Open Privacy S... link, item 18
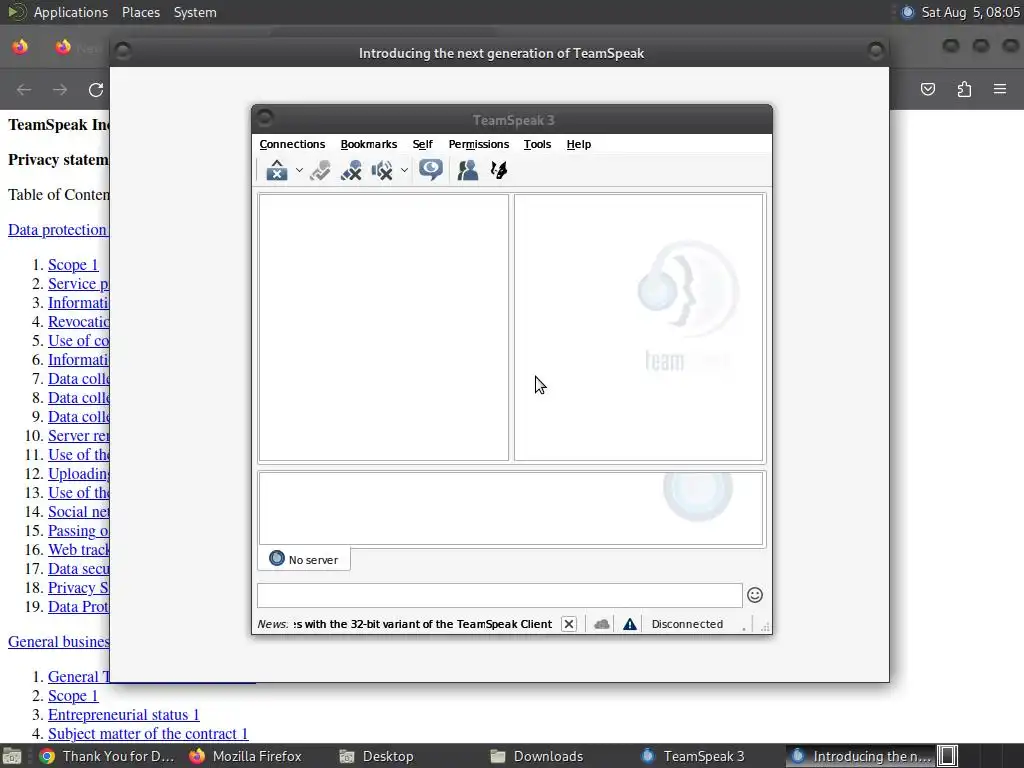Viewport: 1024px width, 768px height. tap(78, 588)
